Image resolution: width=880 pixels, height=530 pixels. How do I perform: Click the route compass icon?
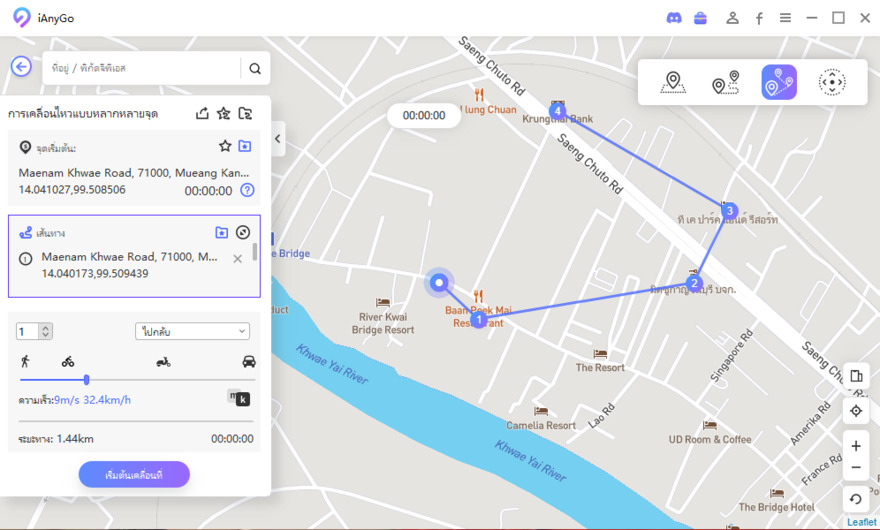243,232
